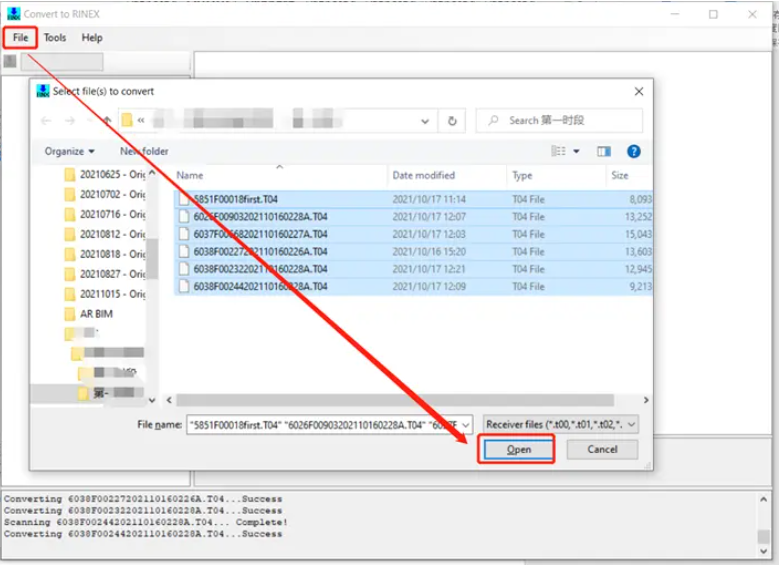Screen dimensions: 780x565
Task: Open the 20211015 folder in tree
Action: (x=112, y=294)
